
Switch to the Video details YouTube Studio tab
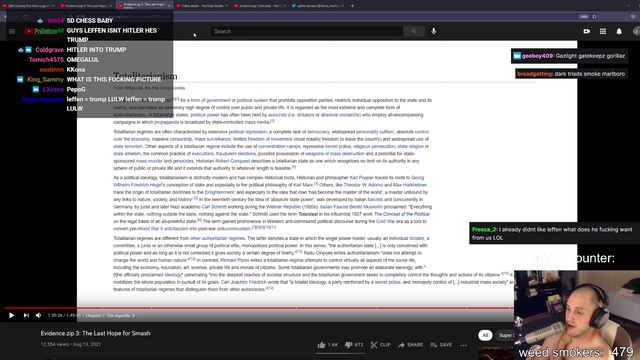pos(202,6)
